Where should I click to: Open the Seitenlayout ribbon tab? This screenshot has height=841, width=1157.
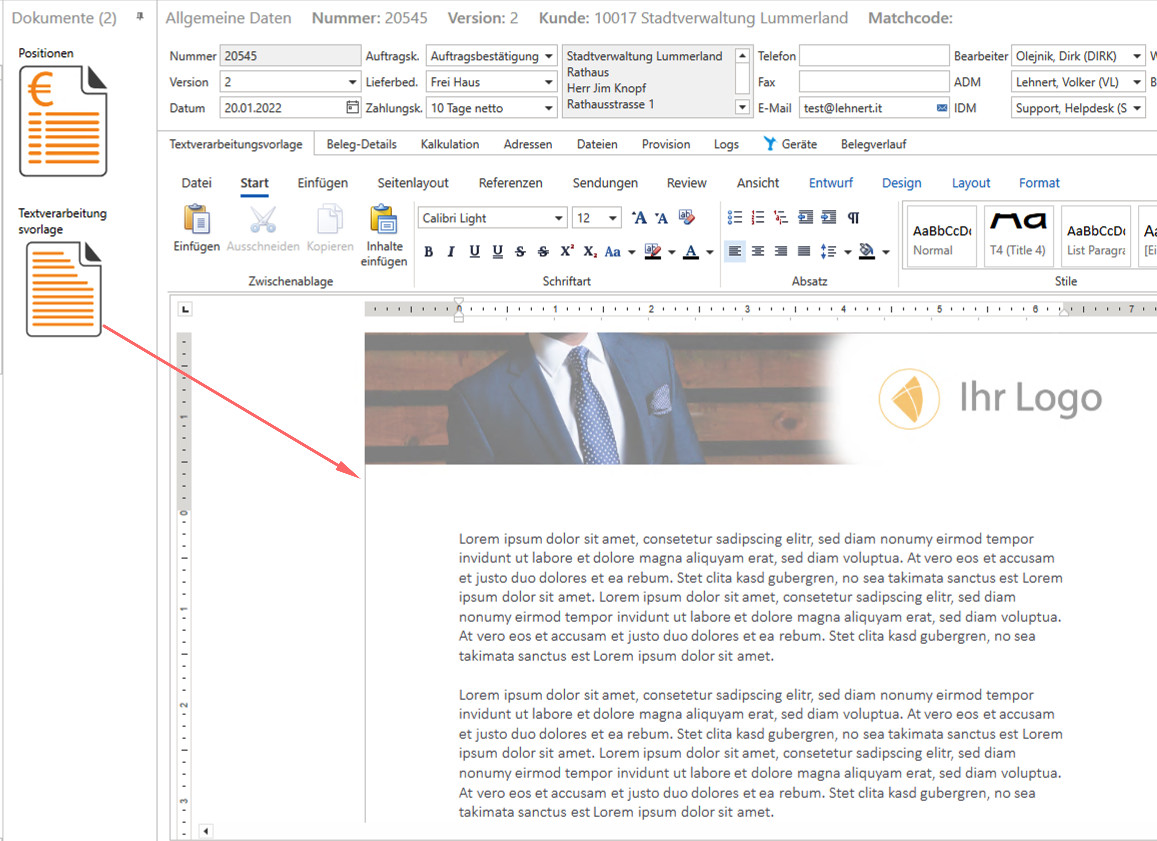click(413, 183)
